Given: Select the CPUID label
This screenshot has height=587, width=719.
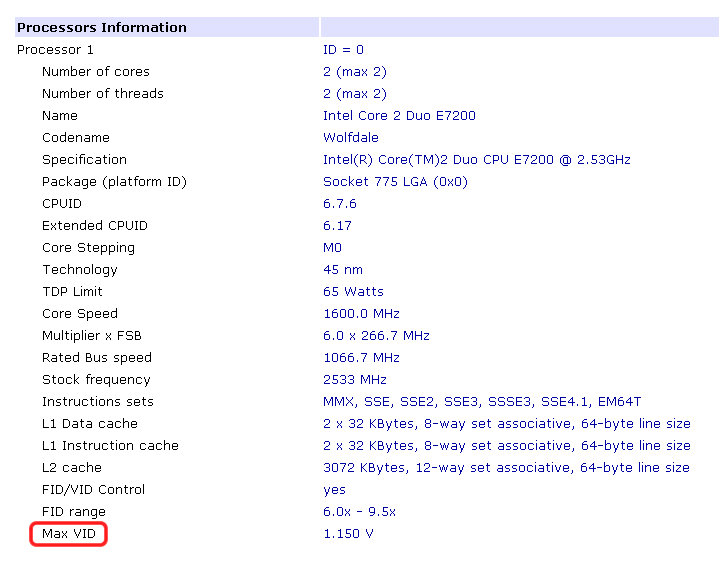Looking at the screenshot, I should pos(62,204).
